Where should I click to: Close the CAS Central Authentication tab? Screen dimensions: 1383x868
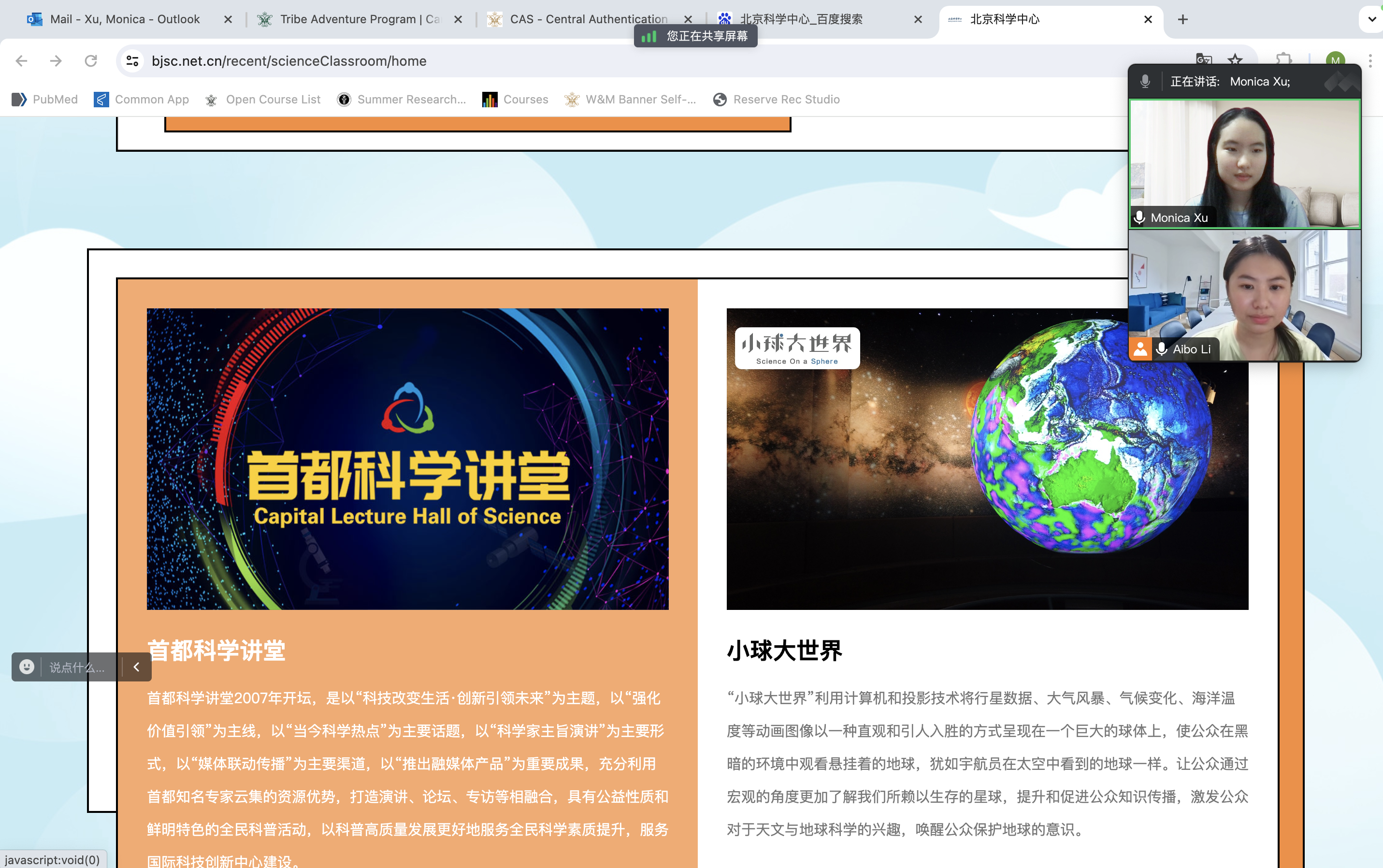[688, 19]
